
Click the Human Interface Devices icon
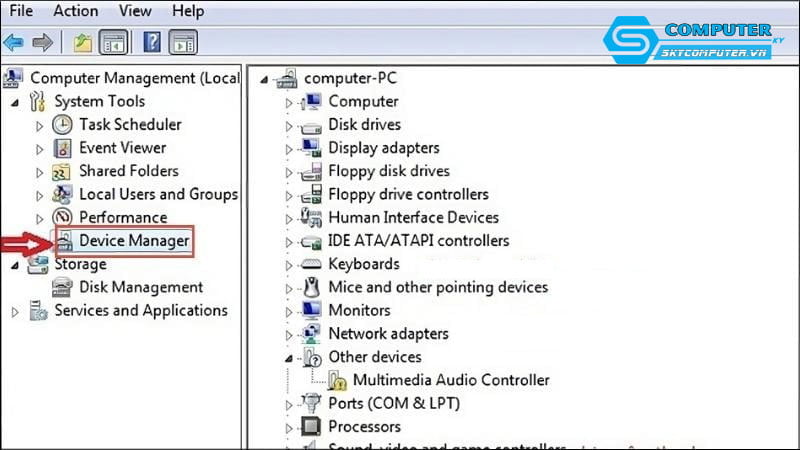coord(311,218)
